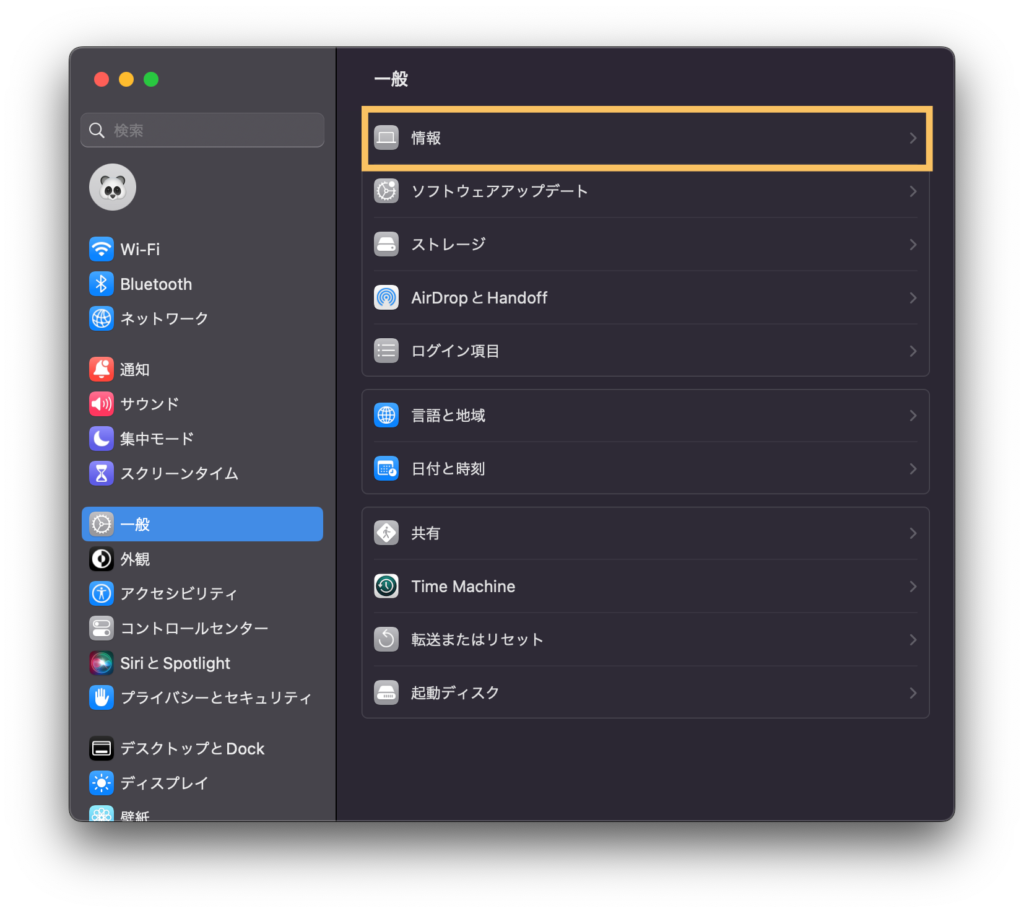Click the Siri と Spotlight icon

point(101,663)
